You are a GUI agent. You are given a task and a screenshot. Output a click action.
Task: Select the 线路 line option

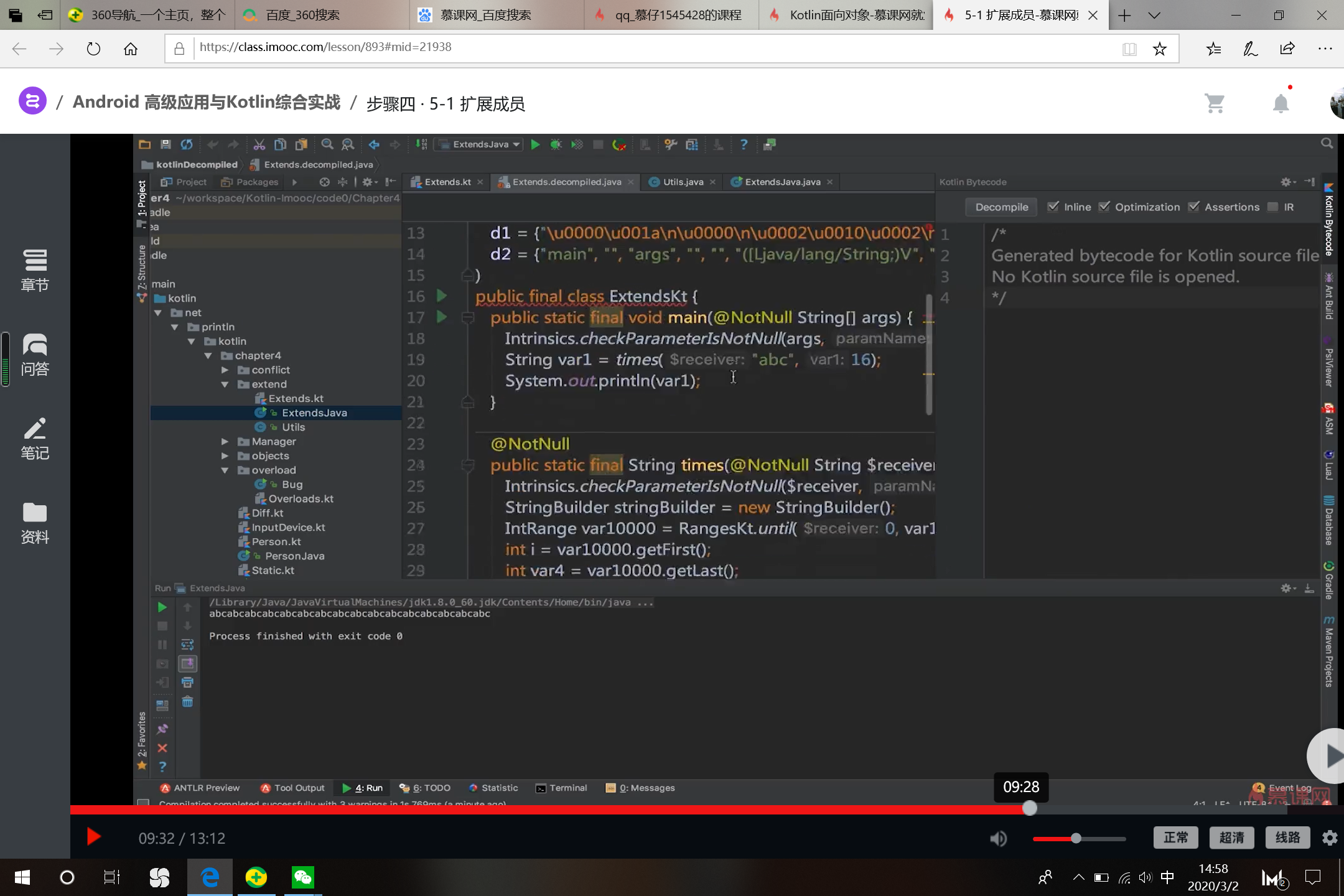(x=1287, y=838)
